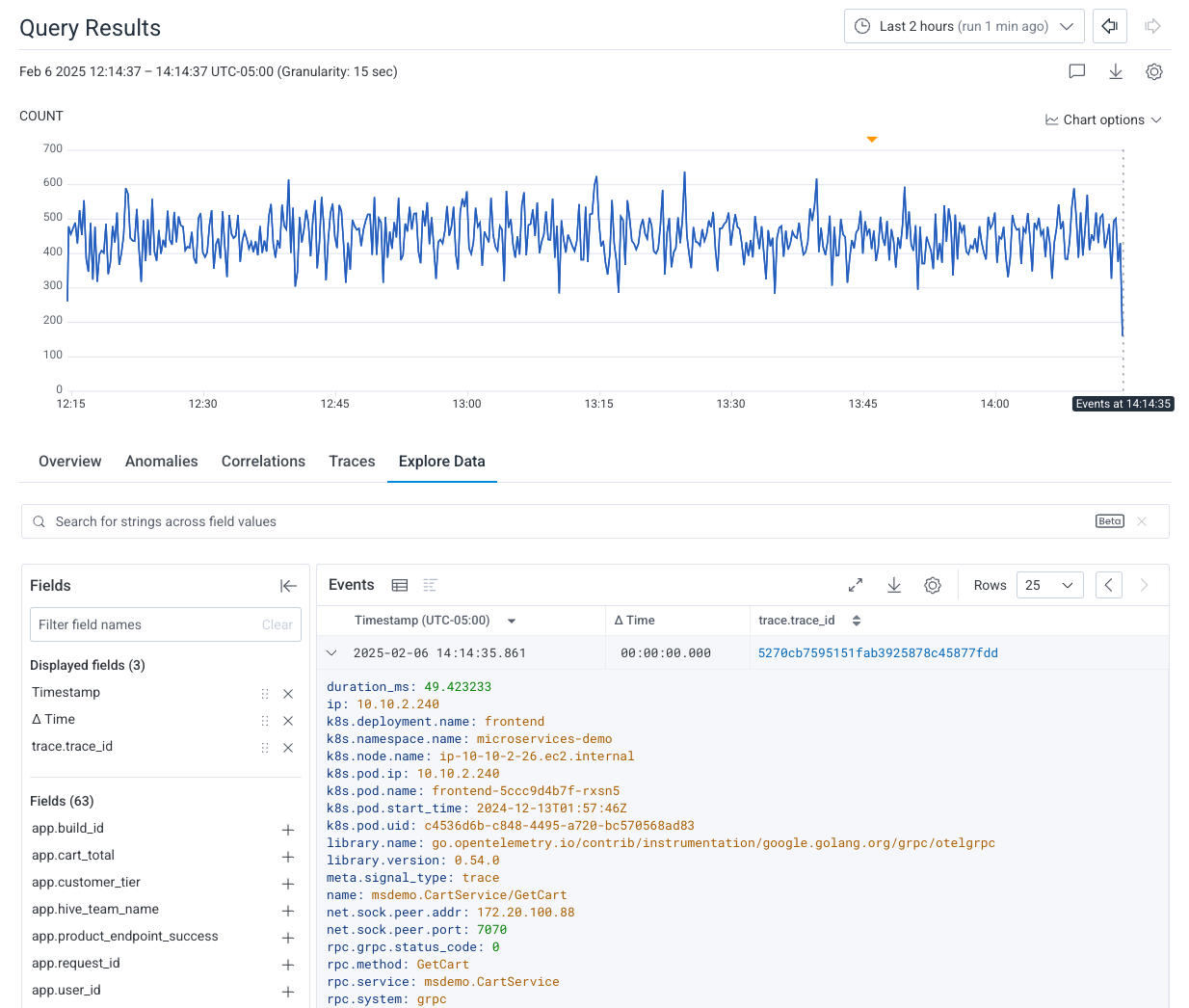Image resolution: width=1189 pixels, height=1008 pixels.
Task: Click the back-in-time arrow icon
Action: click(1109, 26)
